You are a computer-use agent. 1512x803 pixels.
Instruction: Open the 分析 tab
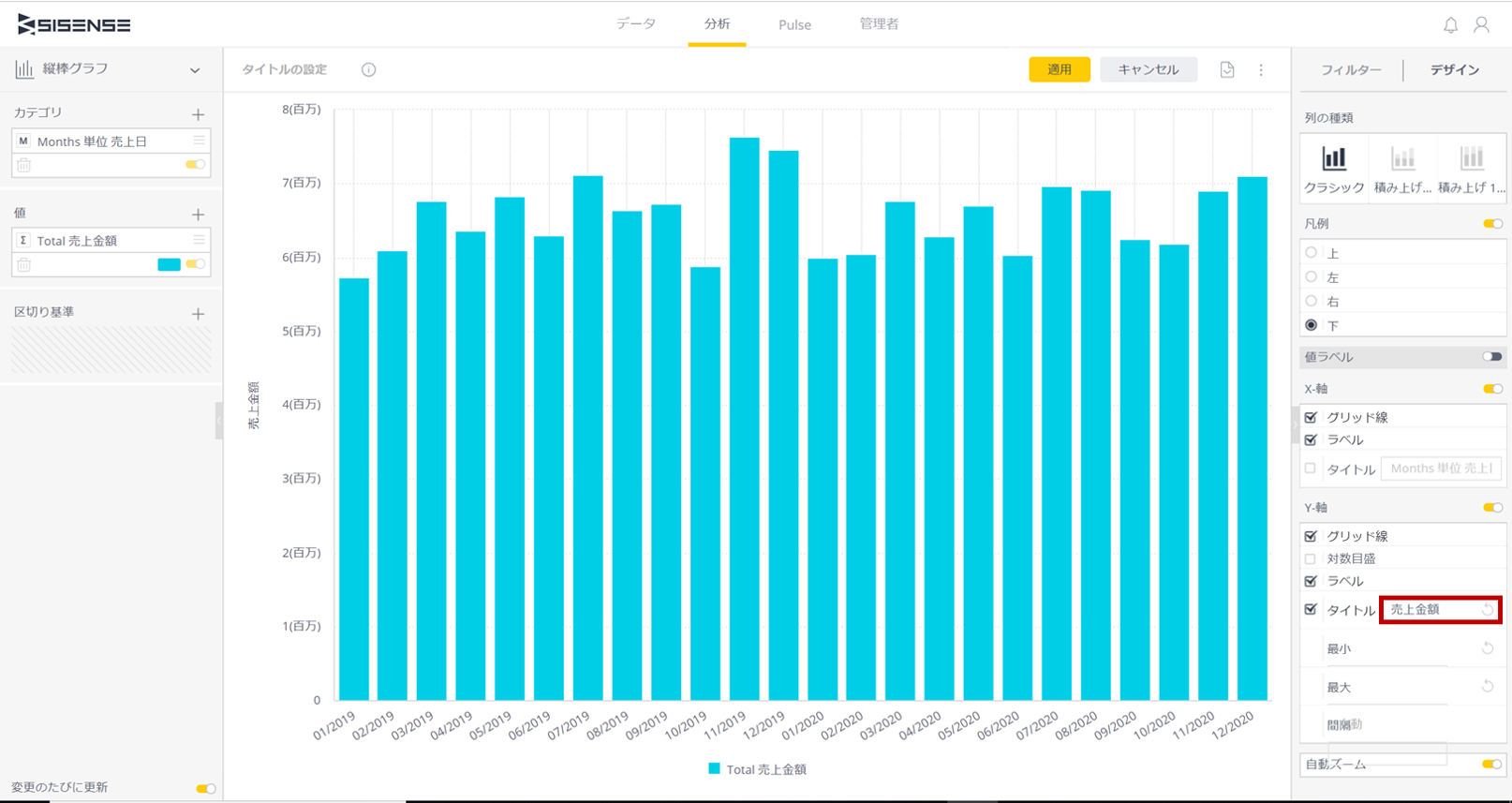tap(718, 24)
